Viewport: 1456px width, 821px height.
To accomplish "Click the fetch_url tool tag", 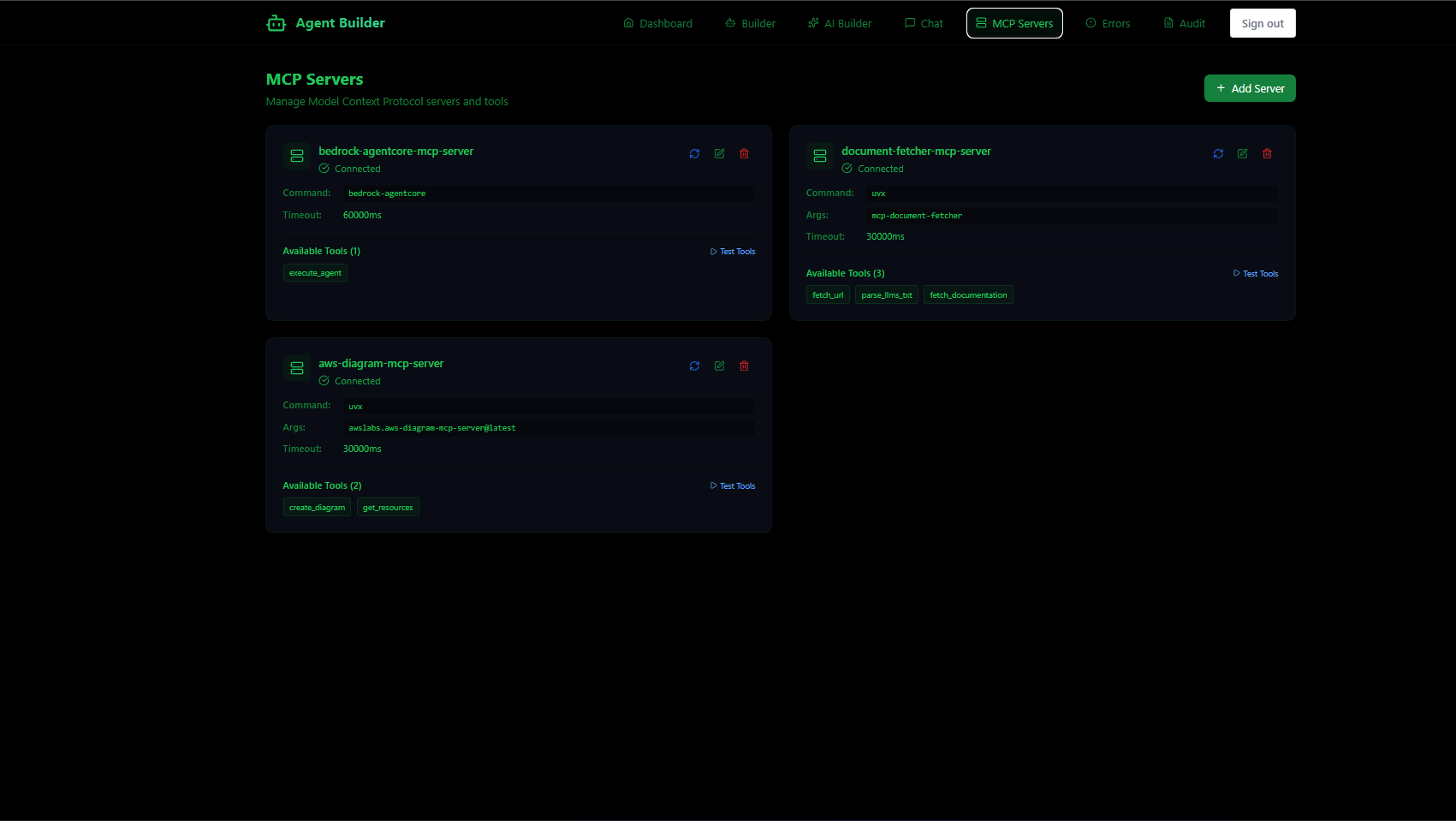I will point(828,295).
